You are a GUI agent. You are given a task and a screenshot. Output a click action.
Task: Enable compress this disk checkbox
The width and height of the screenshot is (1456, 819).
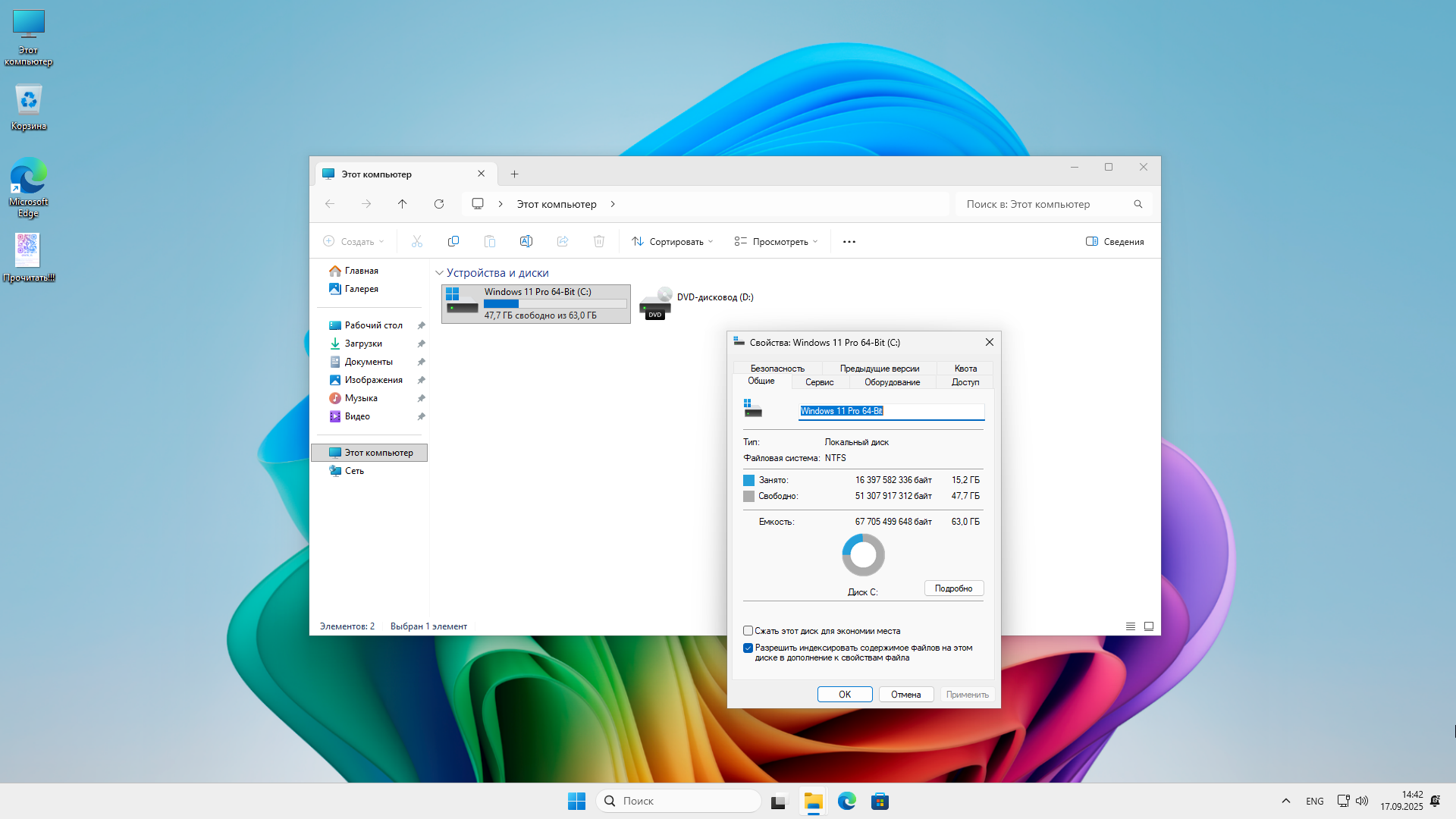tap(748, 631)
